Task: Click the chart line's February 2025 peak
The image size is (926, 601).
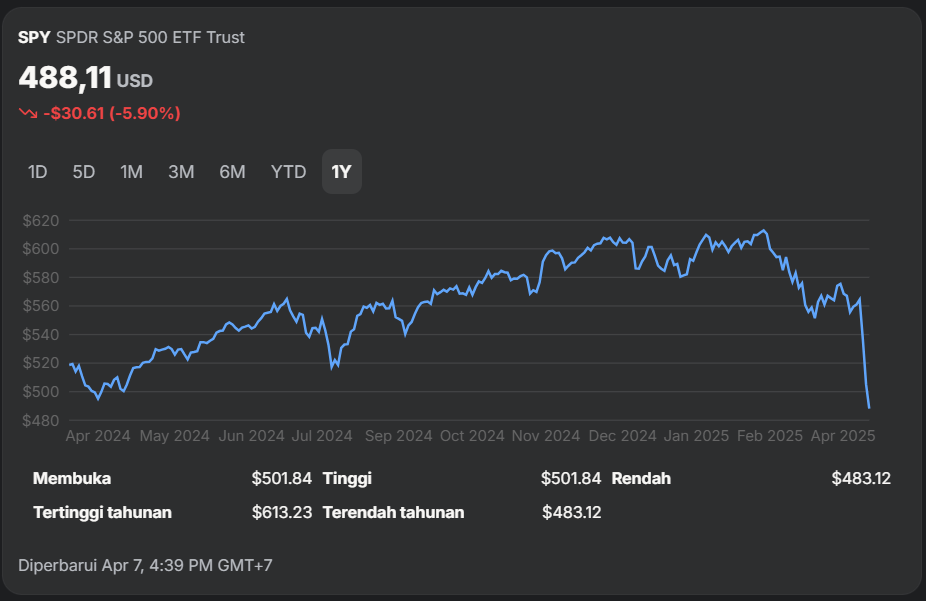Action: 764,230
